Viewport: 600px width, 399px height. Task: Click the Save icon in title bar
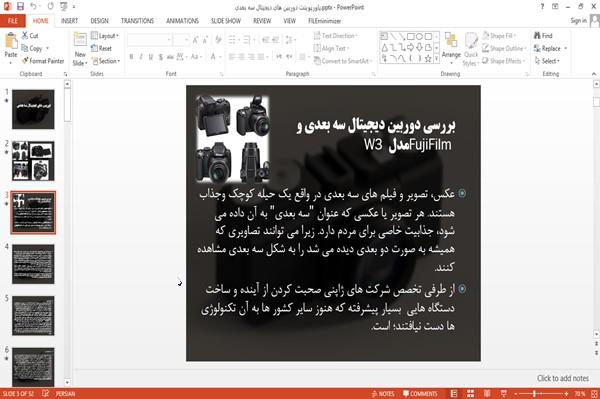coord(20,6)
